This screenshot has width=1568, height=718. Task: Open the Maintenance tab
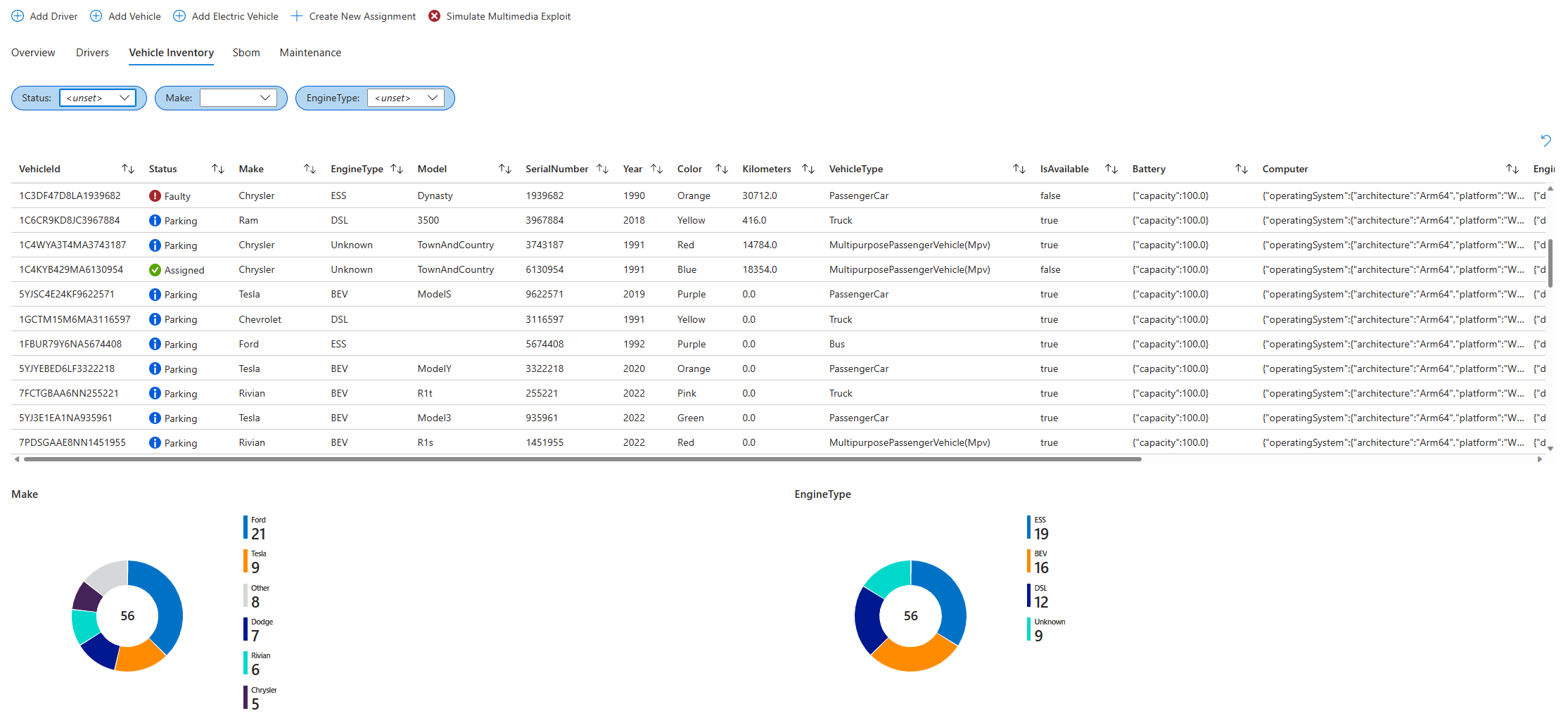coord(310,53)
